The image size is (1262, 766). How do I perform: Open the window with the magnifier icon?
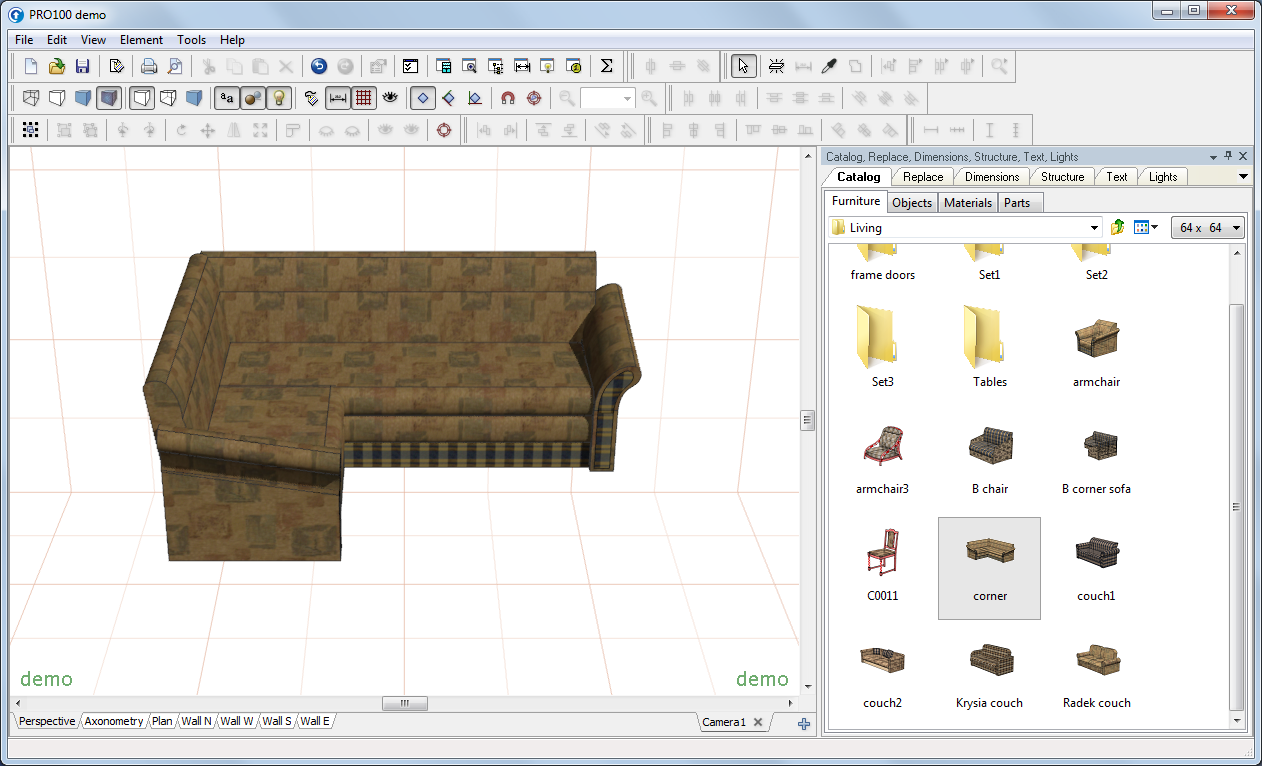470,67
